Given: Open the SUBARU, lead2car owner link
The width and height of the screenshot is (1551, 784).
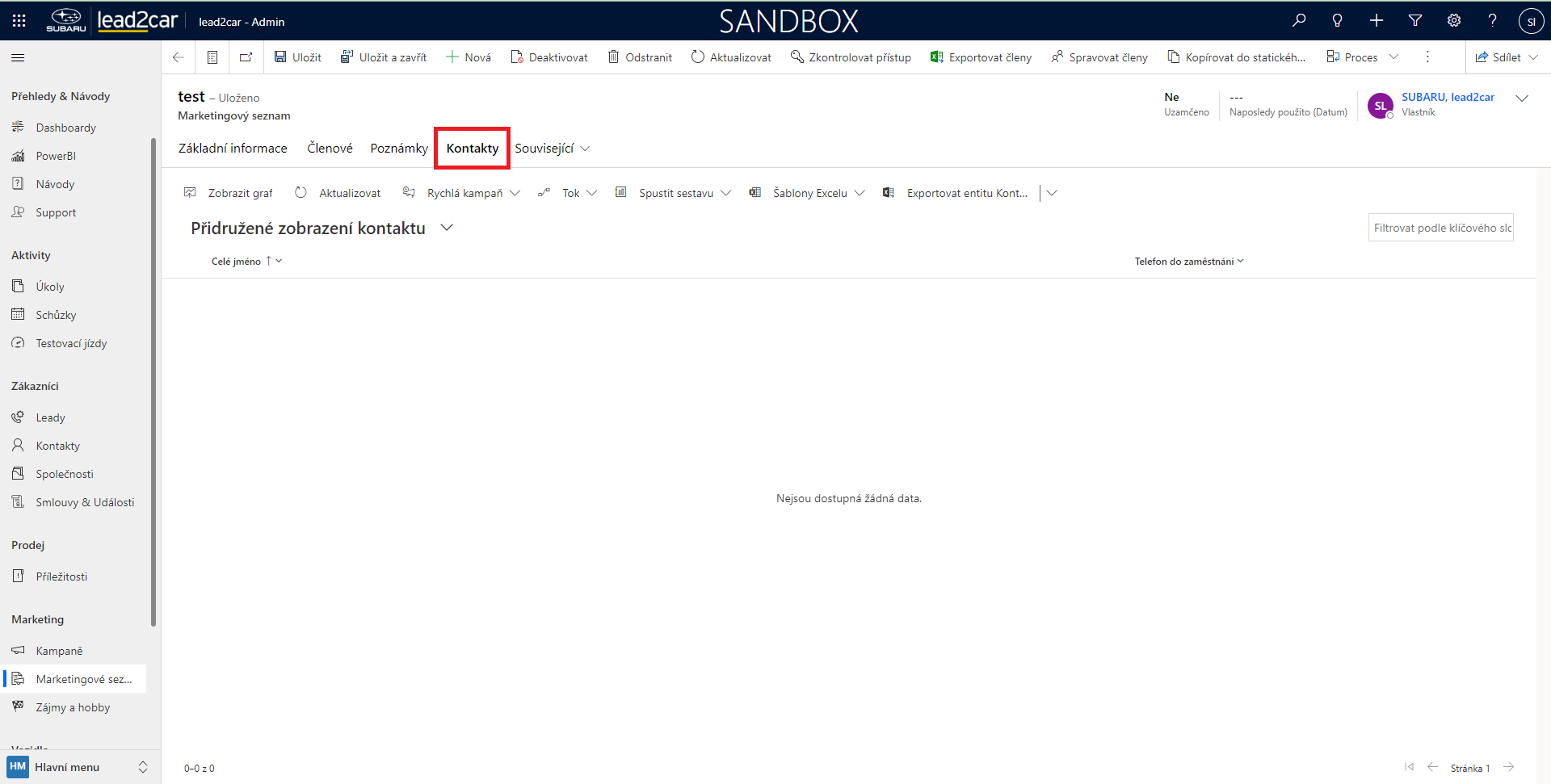Looking at the screenshot, I should pyautogui.click(x=1448, y=97).
